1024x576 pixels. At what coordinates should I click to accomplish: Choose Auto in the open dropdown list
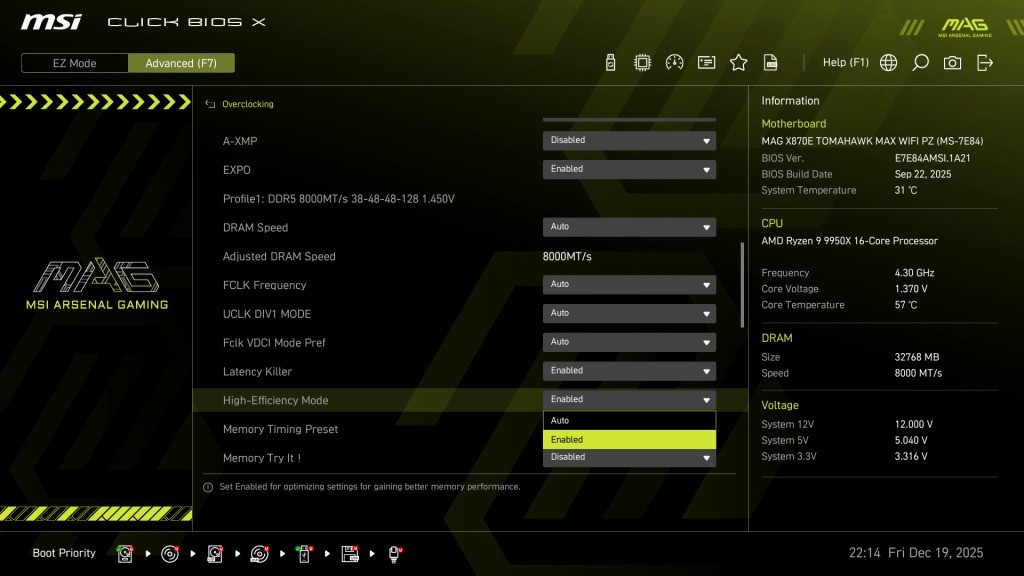[629, 421]
